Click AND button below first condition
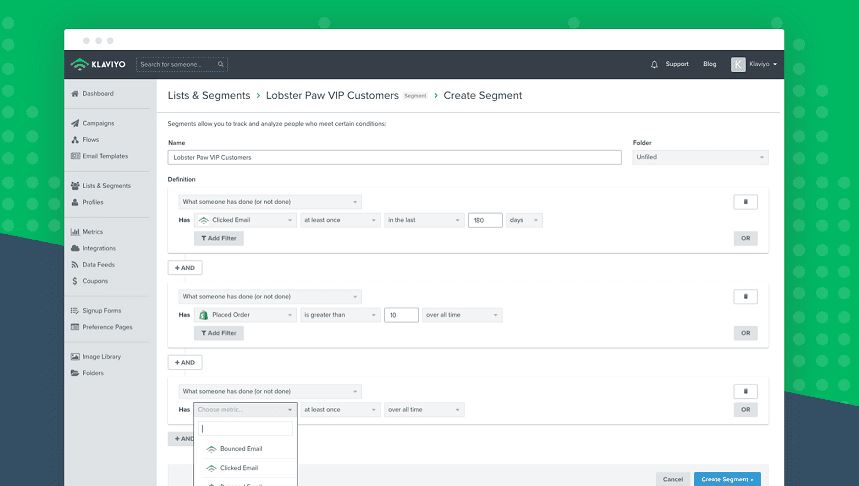 coord(185,268)
